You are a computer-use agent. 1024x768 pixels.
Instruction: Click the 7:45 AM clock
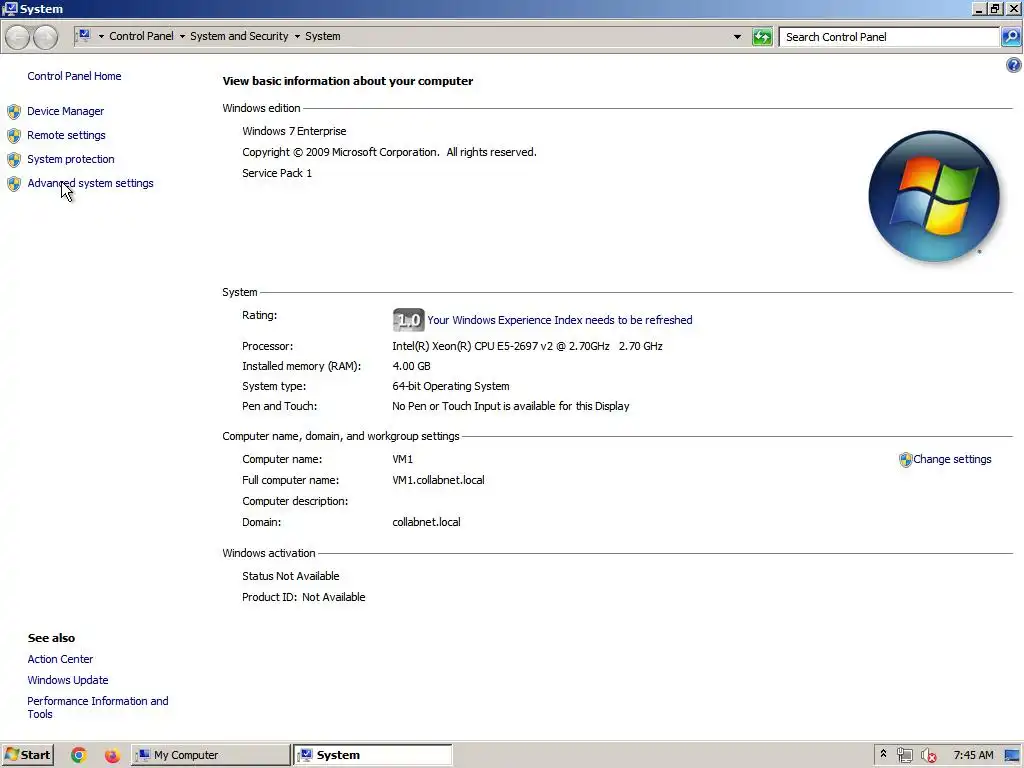pyautogui.click(x=973, y=755)
